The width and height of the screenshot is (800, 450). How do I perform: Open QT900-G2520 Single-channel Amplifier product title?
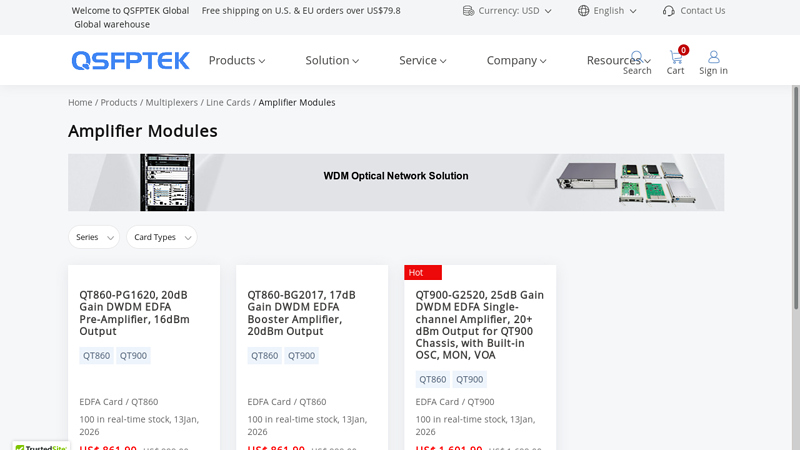(x=480, y=325)
